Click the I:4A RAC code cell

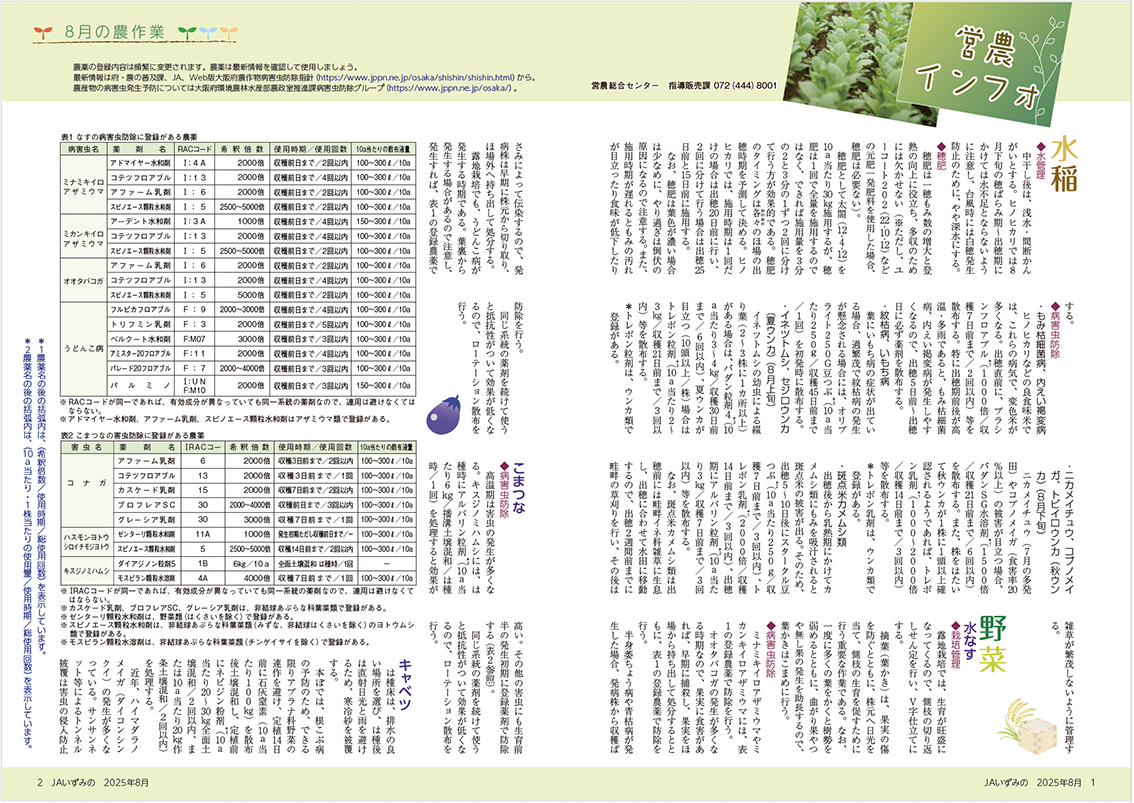(x=195, y=163)
